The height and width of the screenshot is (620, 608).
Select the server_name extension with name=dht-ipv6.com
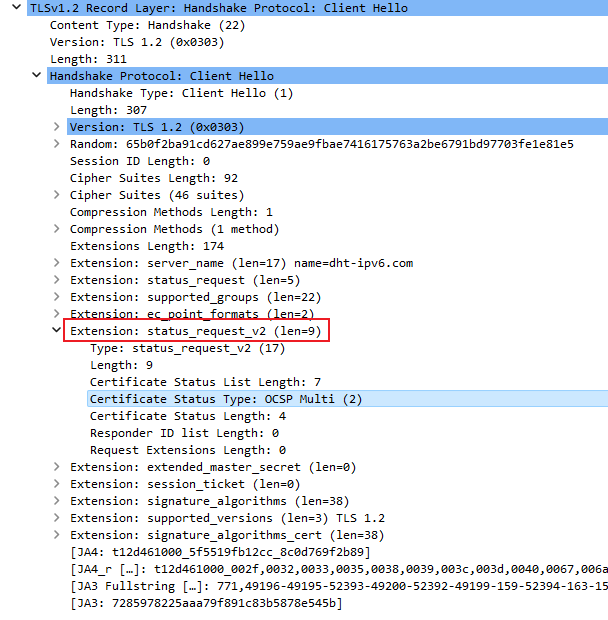coord(242,263)
